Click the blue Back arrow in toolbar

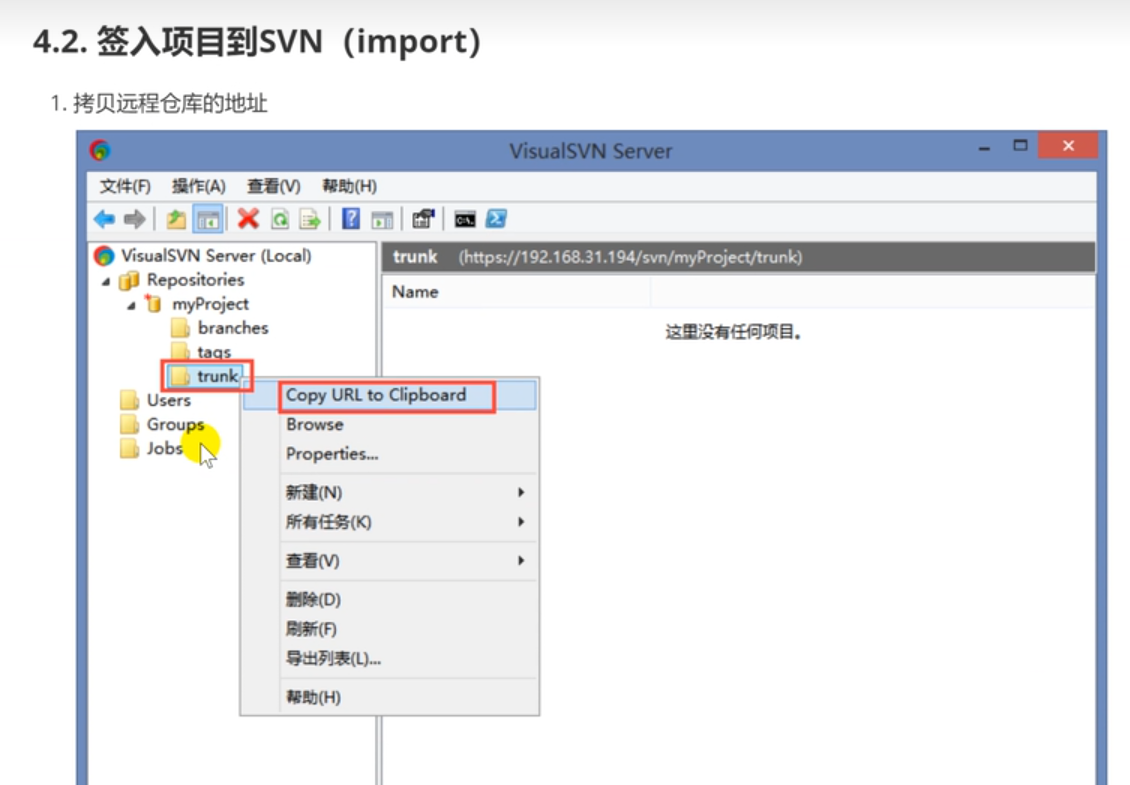(x=104, y=218)
